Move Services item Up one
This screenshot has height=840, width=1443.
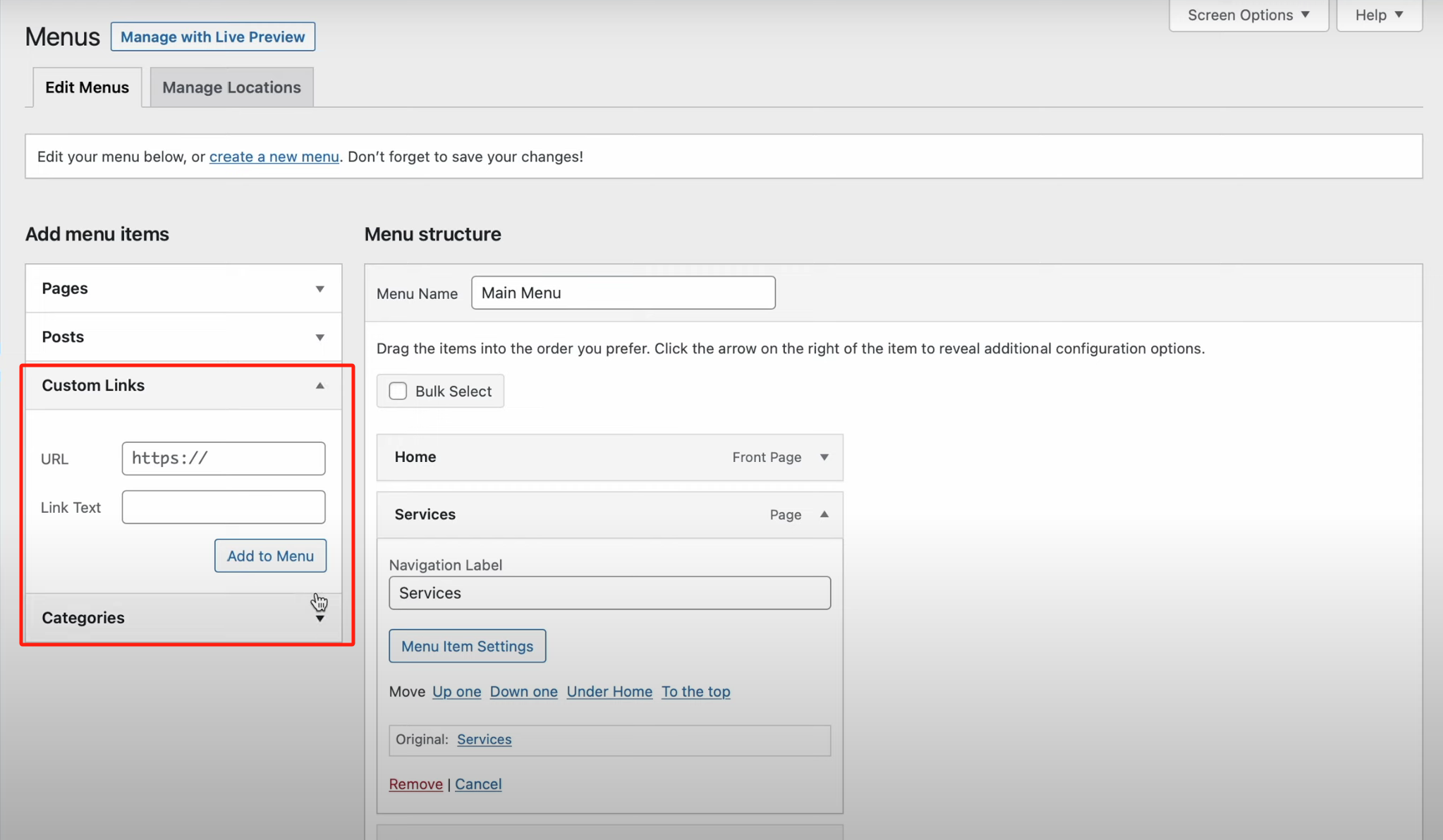(456, 691)
